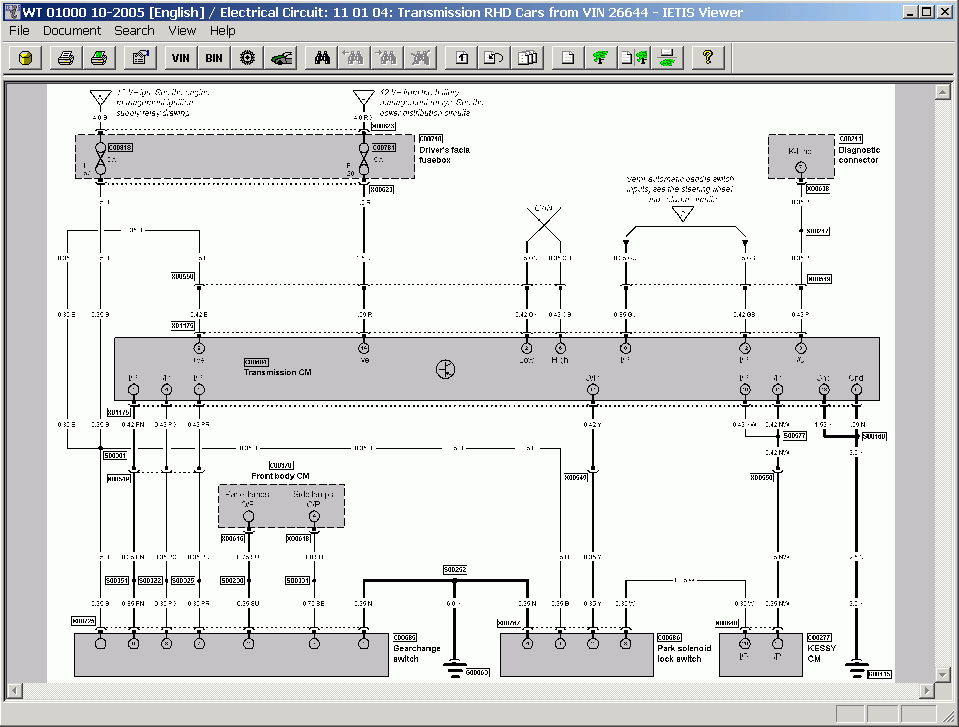This screenshot has height=727, width=959.
Task: Open the View menu
Action: (182, 31)
